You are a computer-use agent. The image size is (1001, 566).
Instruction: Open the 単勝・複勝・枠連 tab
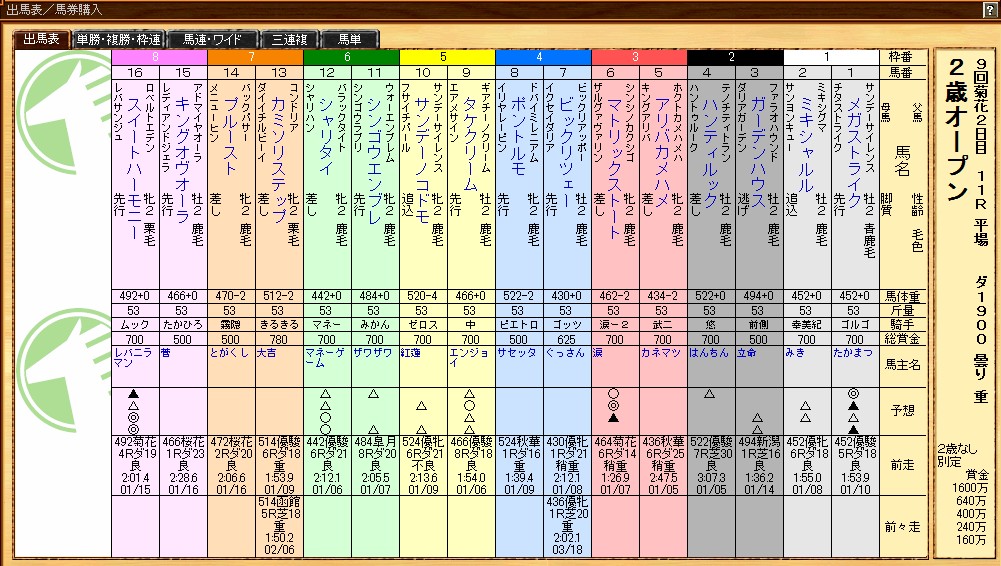(119, 39)
